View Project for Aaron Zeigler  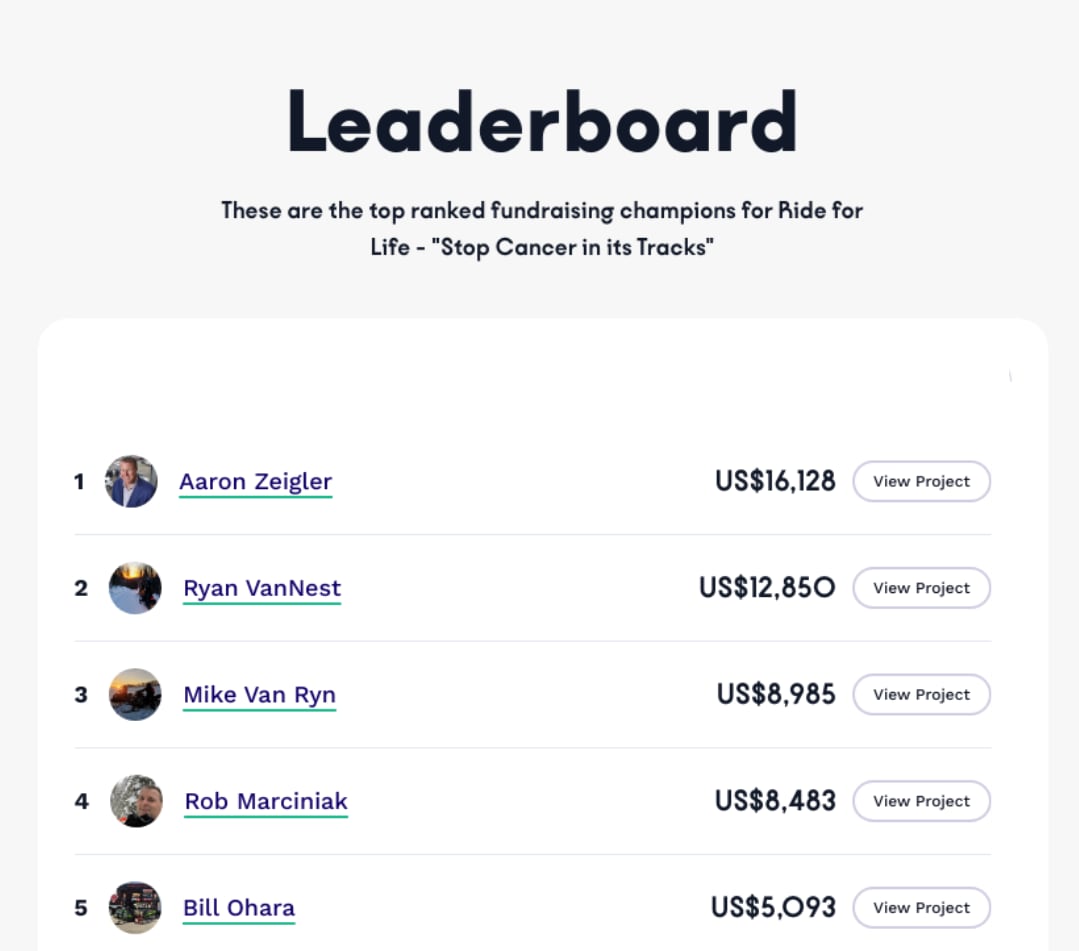[921, 482]
